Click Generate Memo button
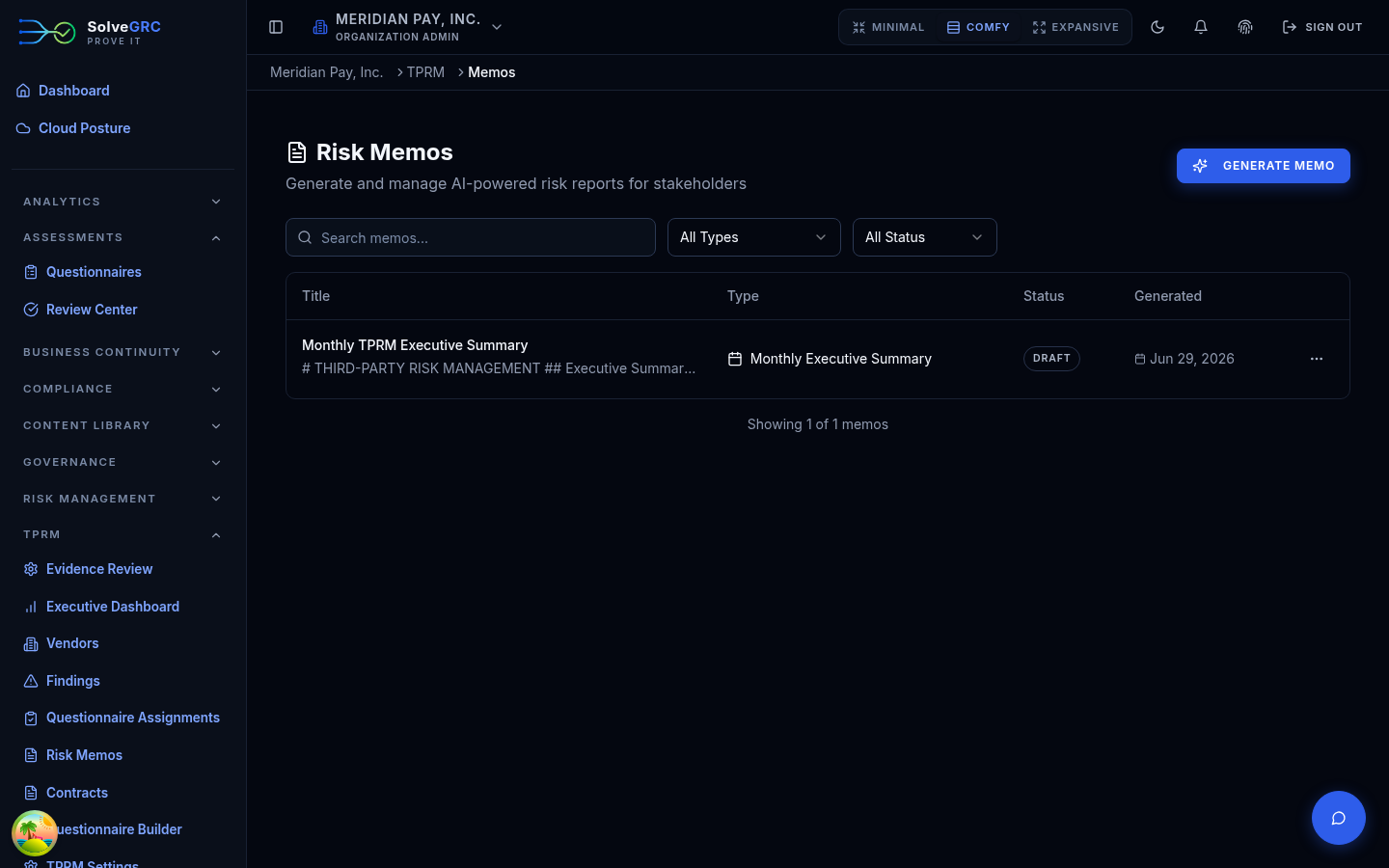The height and width of the screenshot is (868, 1389). (x=1264, y=166)
